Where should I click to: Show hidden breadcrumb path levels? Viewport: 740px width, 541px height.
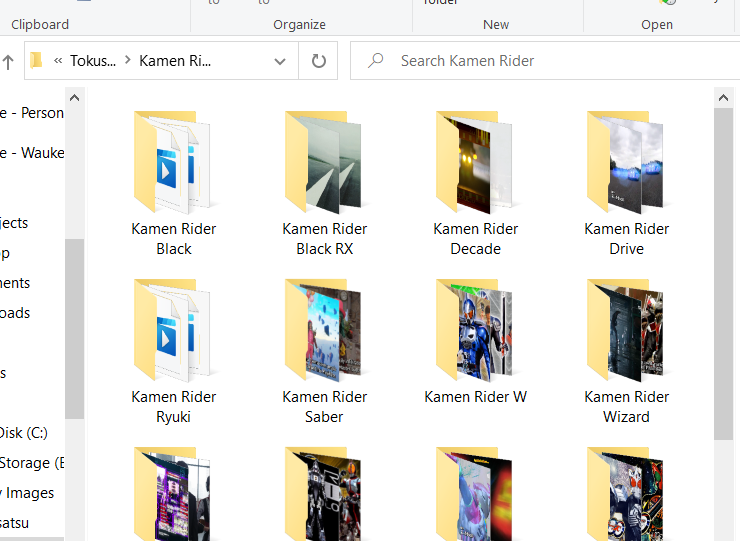pos(58,60)
